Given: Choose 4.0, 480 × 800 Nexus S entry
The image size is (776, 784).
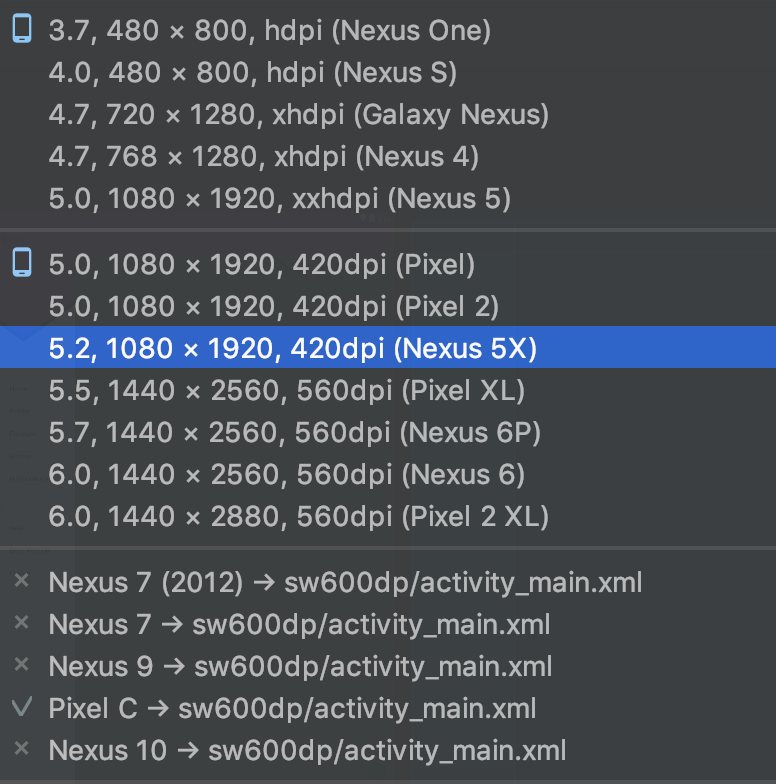Looking at the screenshot, I should [388, 72].
